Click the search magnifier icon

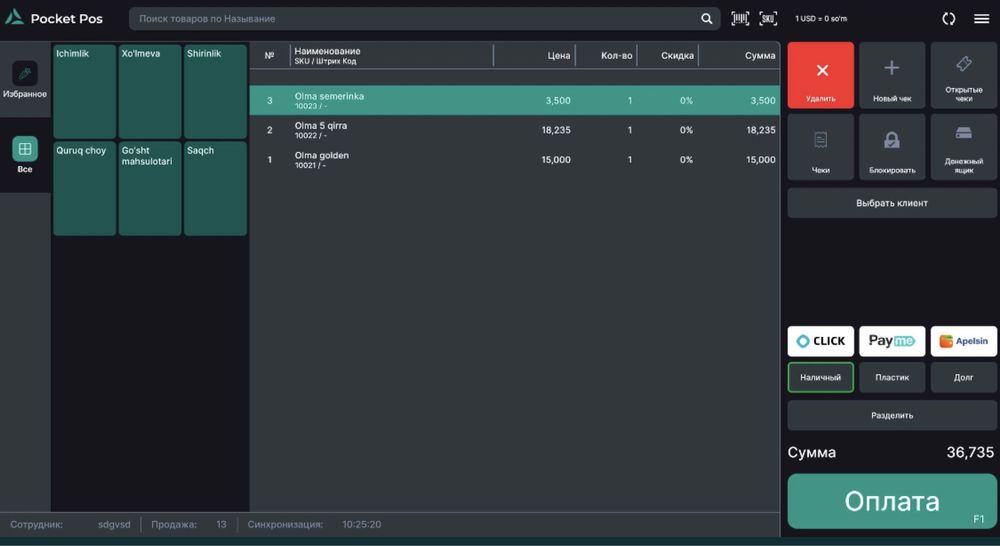coord(707,18)
